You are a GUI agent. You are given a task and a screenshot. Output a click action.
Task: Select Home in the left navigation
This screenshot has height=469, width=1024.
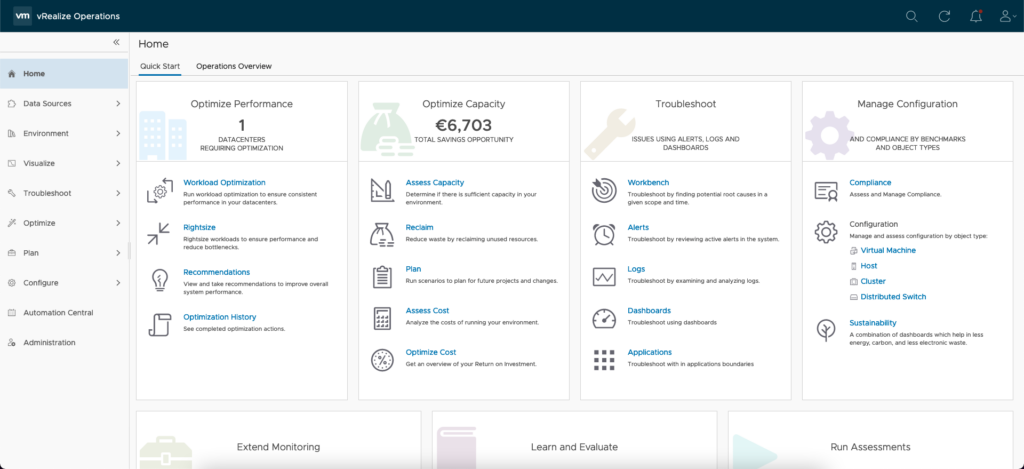coord(64,74)
